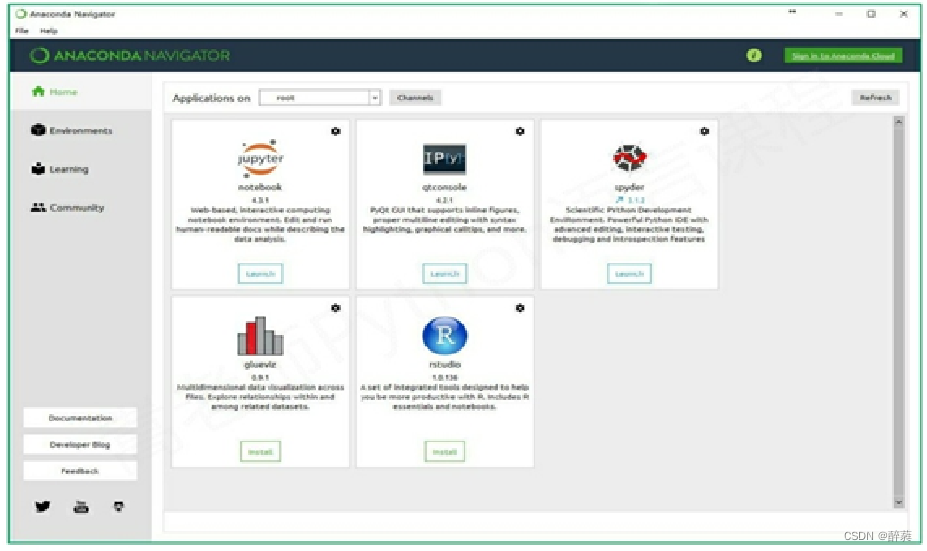The image size is (927, 551).
Task: Open gear options on the rstudio card
Action: point(520,308)
